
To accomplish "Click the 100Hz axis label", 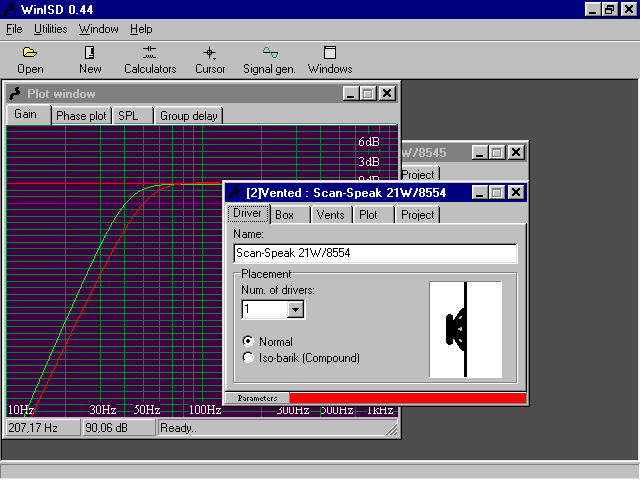I will tap(205, 409).
